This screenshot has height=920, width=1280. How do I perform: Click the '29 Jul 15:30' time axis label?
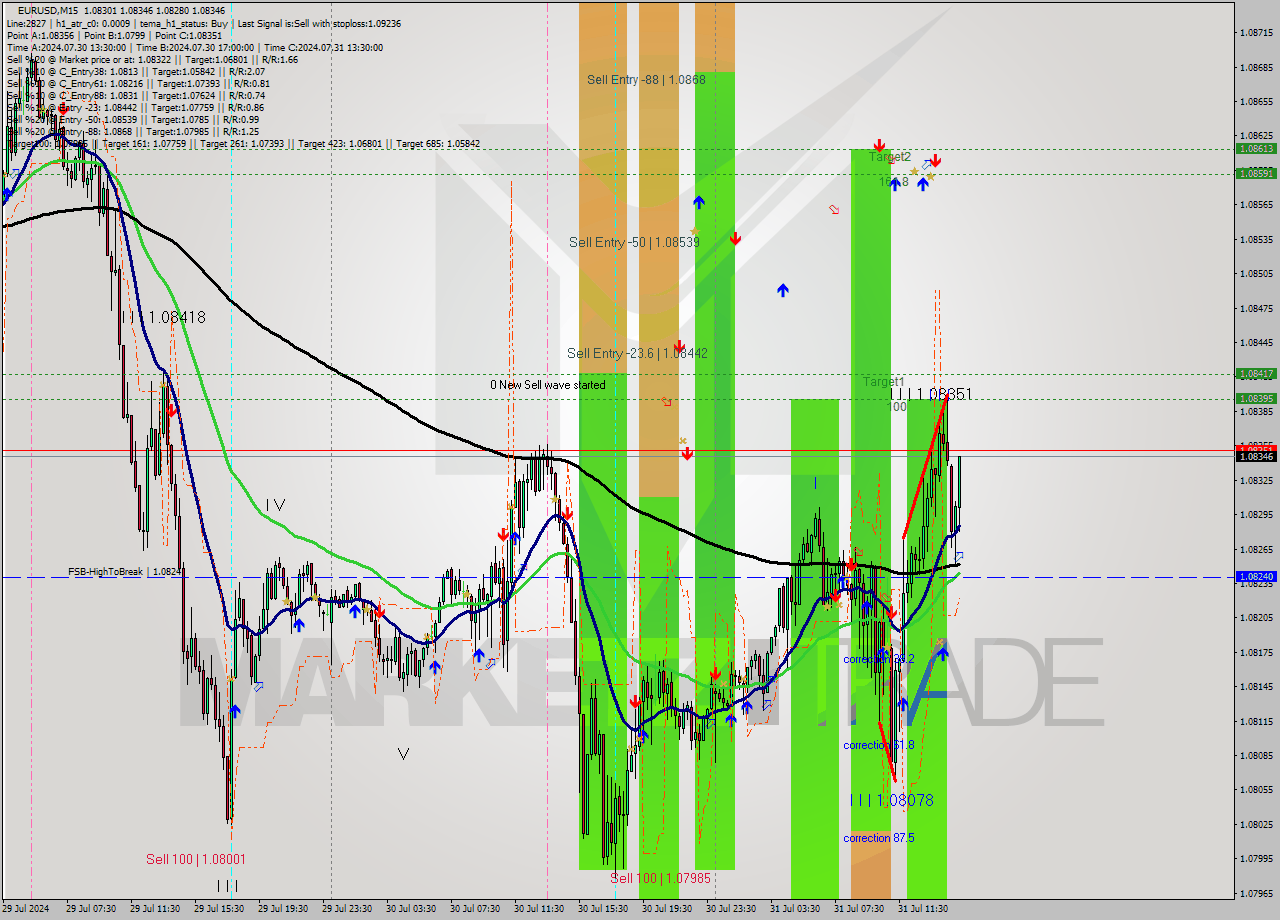219,909
